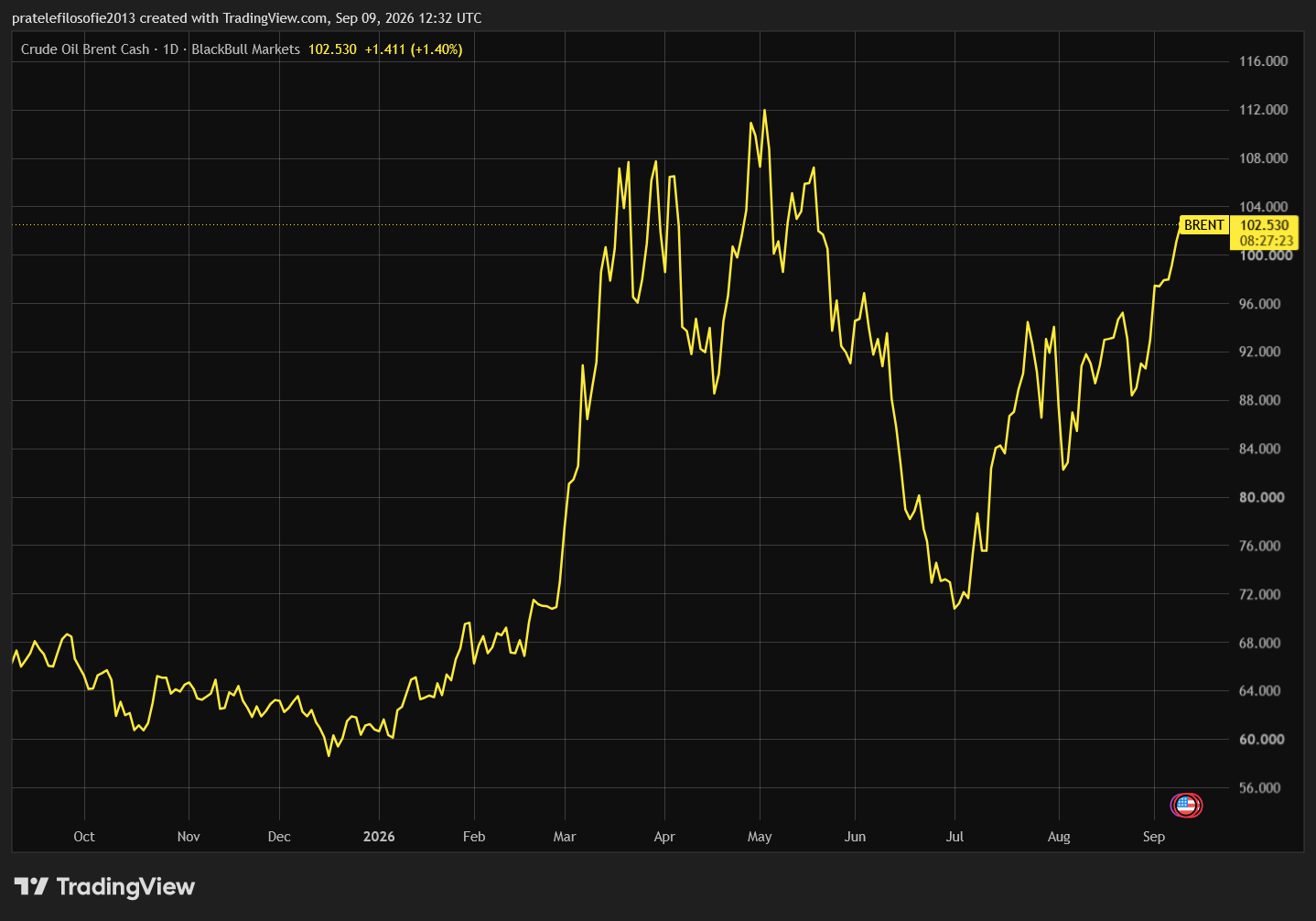The image size is (1316, 921).
Task: Click the TradingView logo at bottom
Action: (104, 886)
